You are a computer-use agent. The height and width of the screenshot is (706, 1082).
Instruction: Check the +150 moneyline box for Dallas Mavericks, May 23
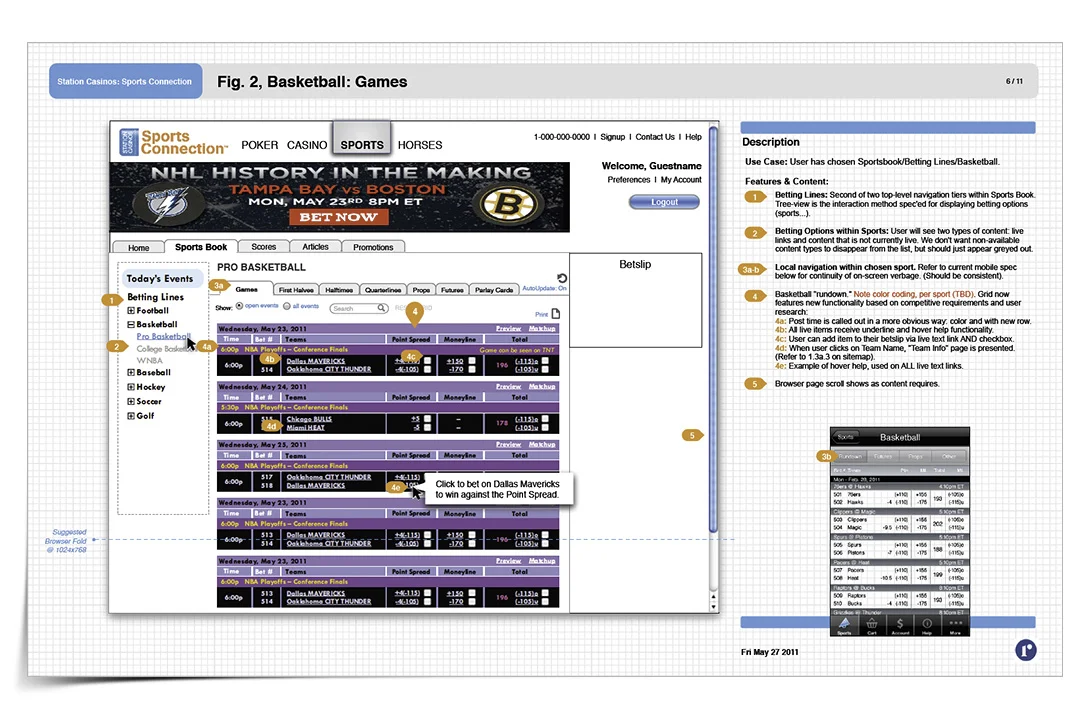[x=472, y=361]
